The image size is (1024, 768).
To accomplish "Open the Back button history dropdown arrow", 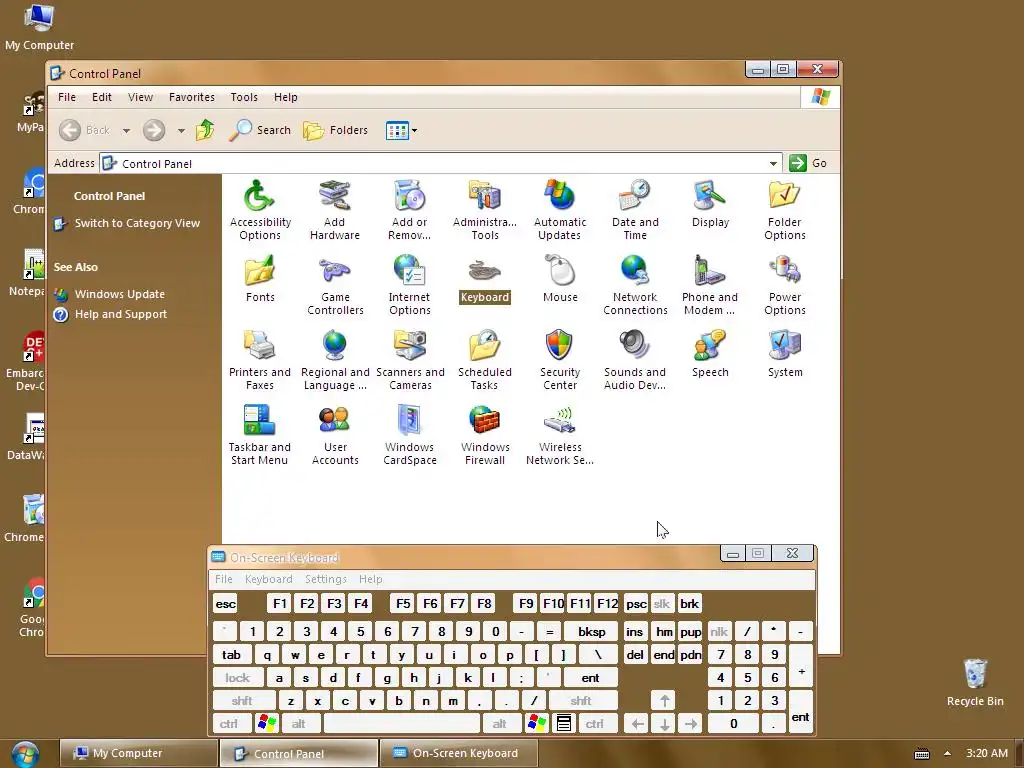I will click(x=126, y=131).
